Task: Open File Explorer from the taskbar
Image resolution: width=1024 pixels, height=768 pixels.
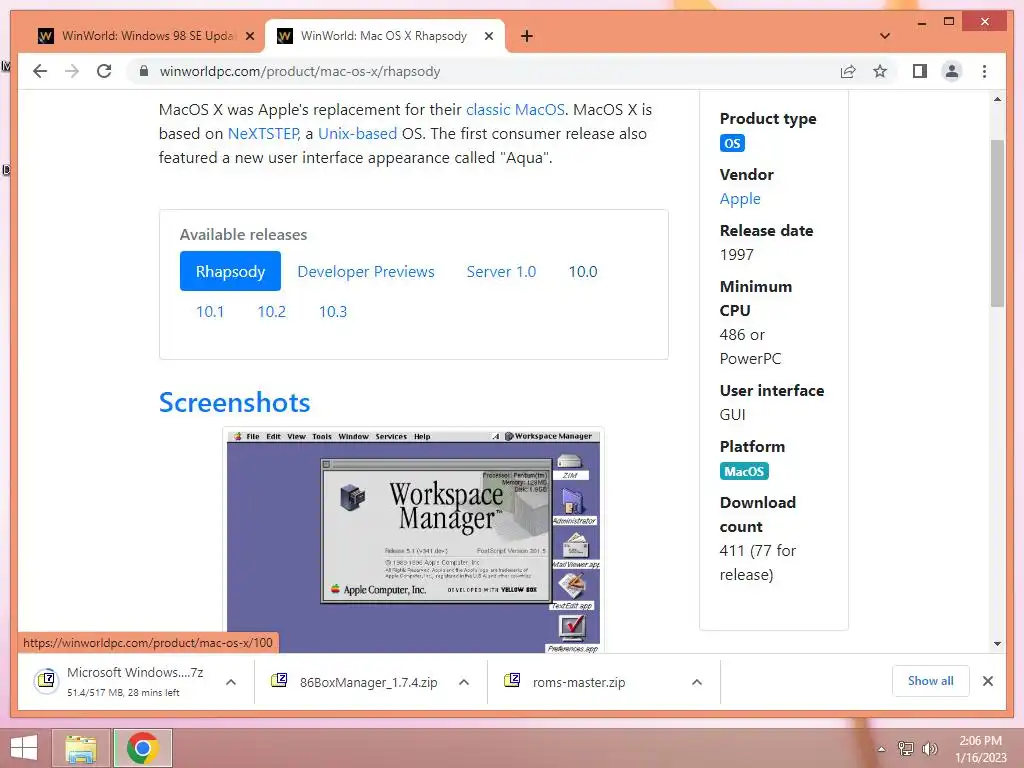Action: [81, 748]
